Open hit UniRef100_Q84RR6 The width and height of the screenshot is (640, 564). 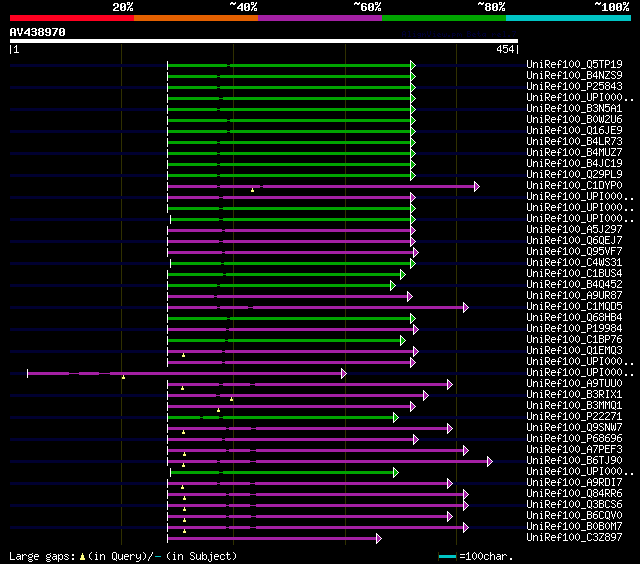[x=574, y=494]
